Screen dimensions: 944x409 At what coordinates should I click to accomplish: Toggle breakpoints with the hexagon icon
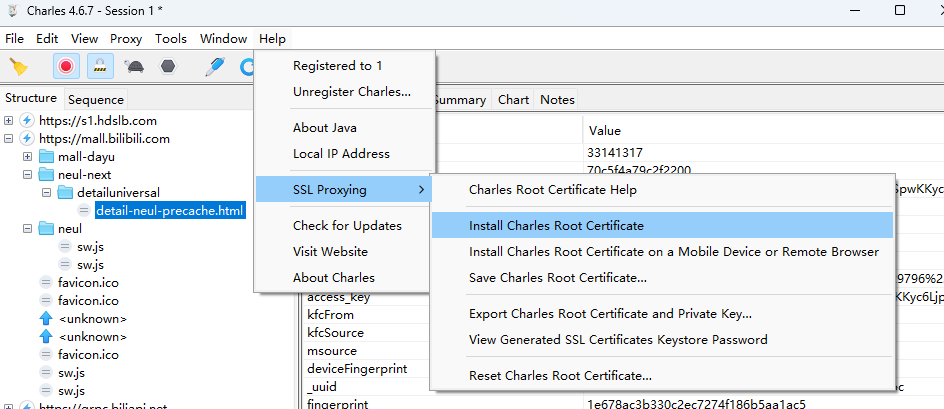click(168, 66)
